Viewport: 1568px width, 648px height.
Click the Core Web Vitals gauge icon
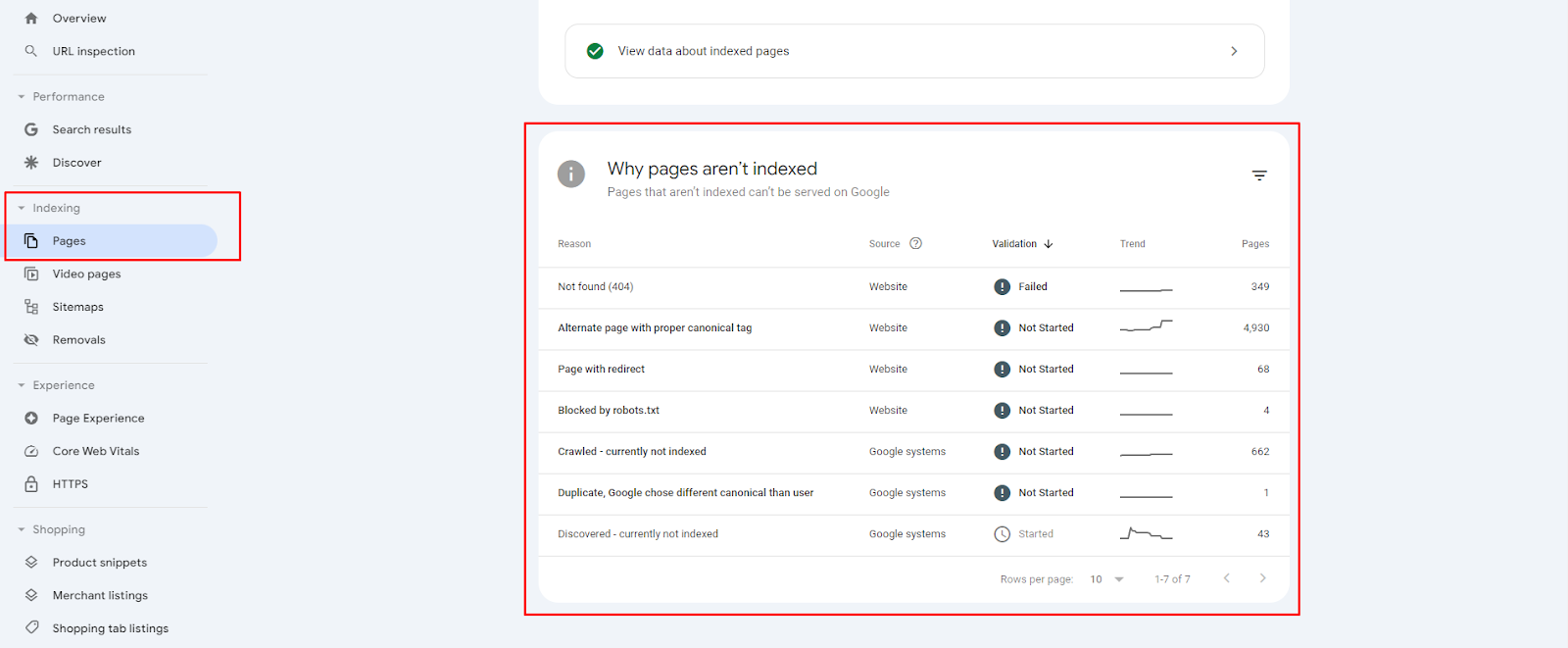coord(31,452)
